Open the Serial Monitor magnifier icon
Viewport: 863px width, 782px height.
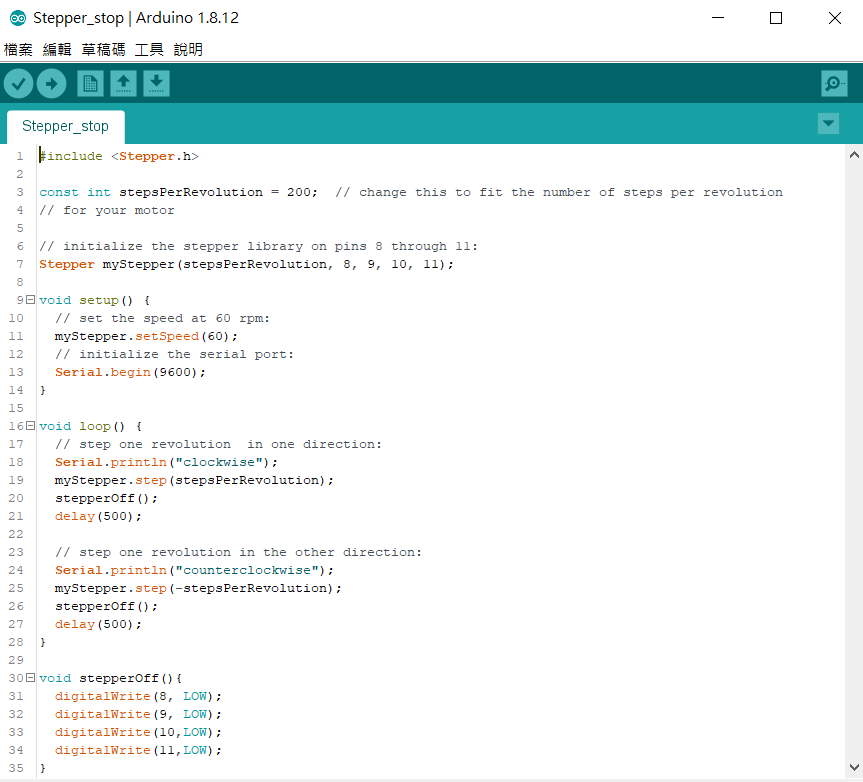(x=834, y=84)
